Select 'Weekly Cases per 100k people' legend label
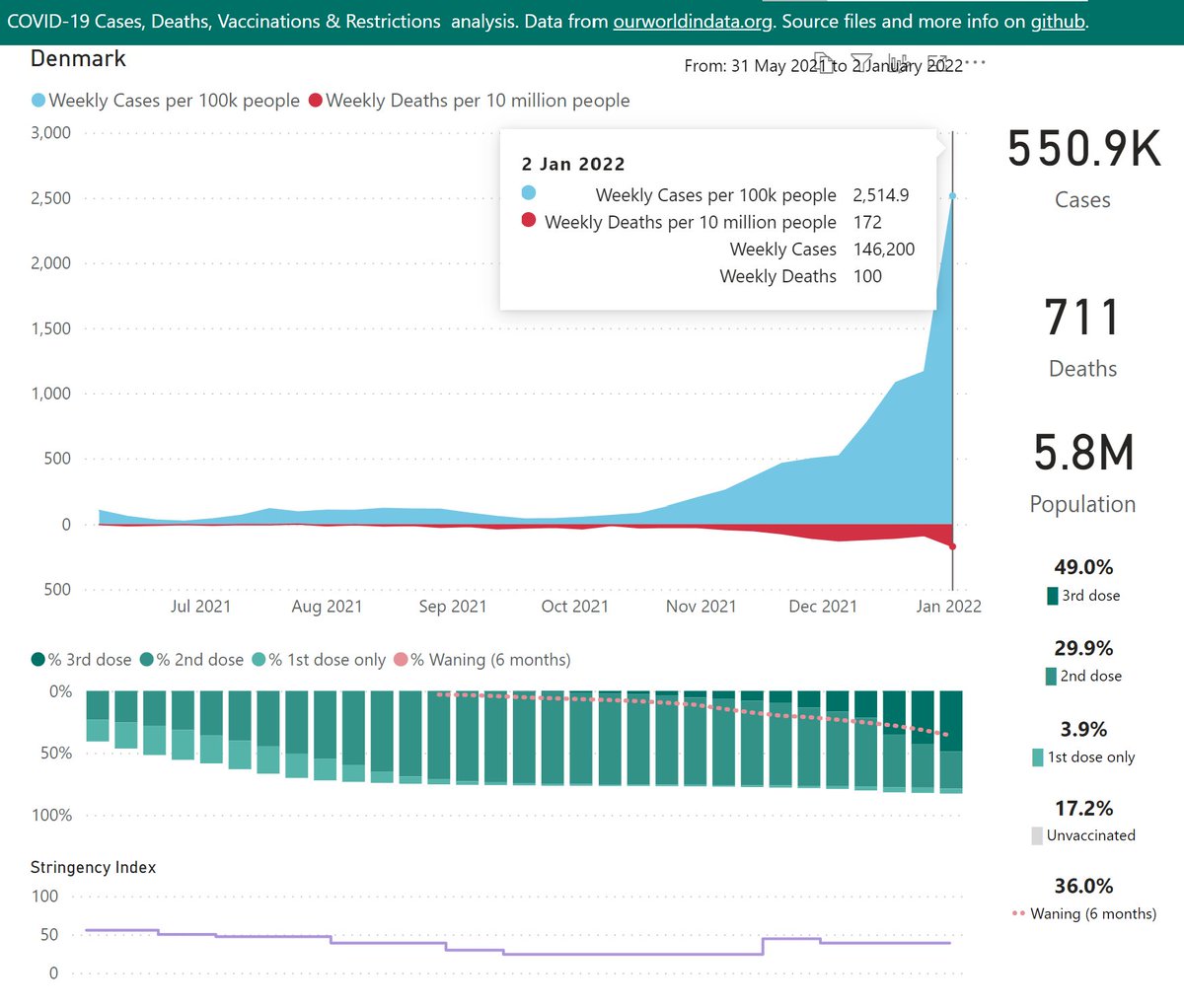 (174, 101)
